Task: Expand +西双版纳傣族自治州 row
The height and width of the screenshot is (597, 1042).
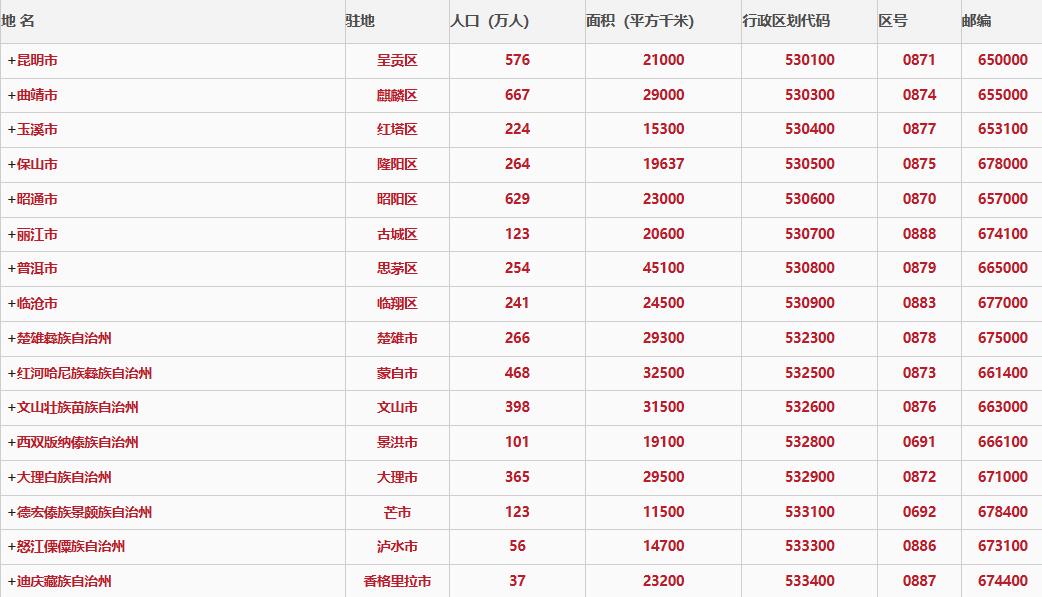Action: [x=73, y=442]
